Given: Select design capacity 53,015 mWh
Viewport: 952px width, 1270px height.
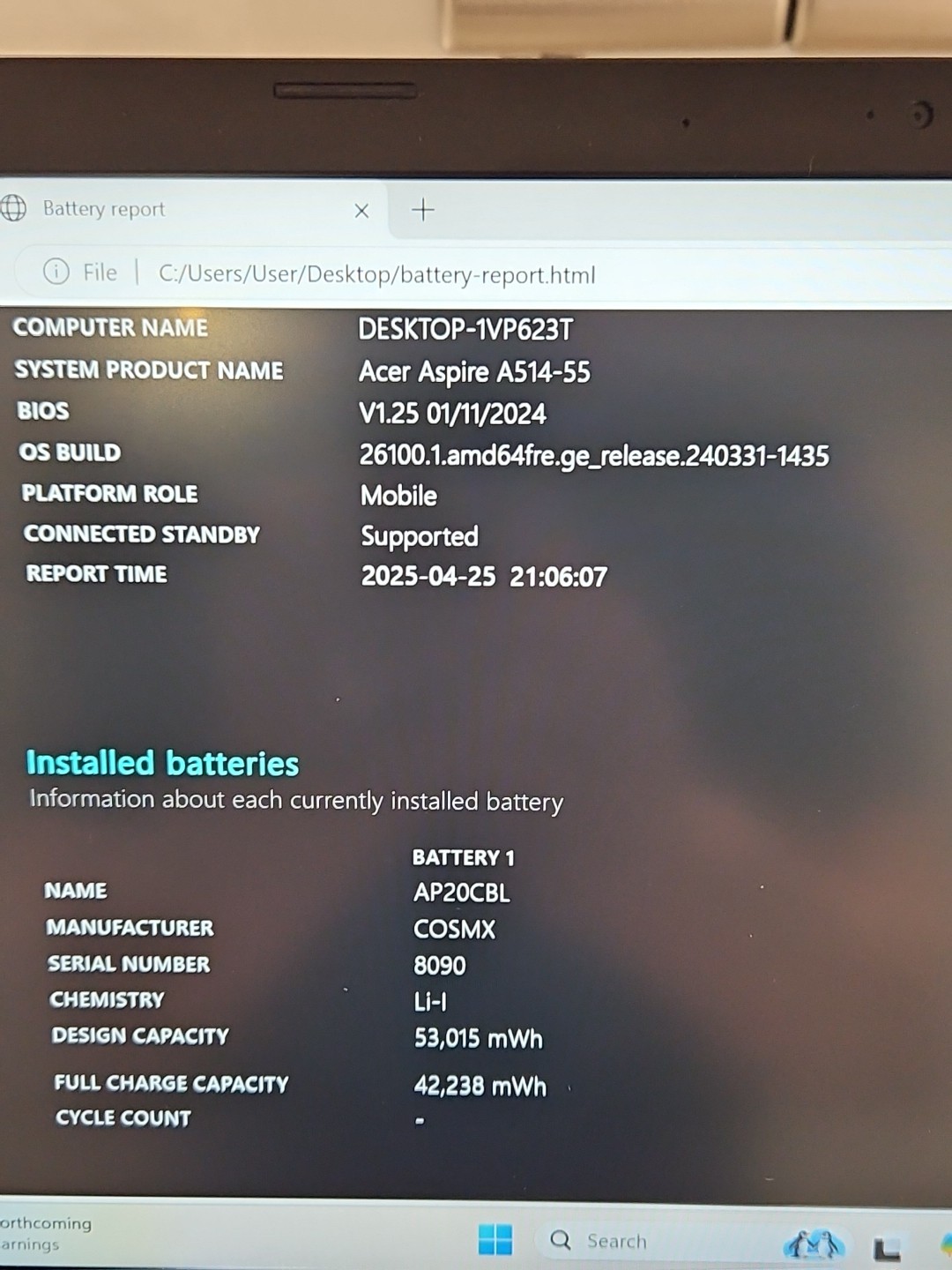Looking at the screenshot, I should [479, 1038].
